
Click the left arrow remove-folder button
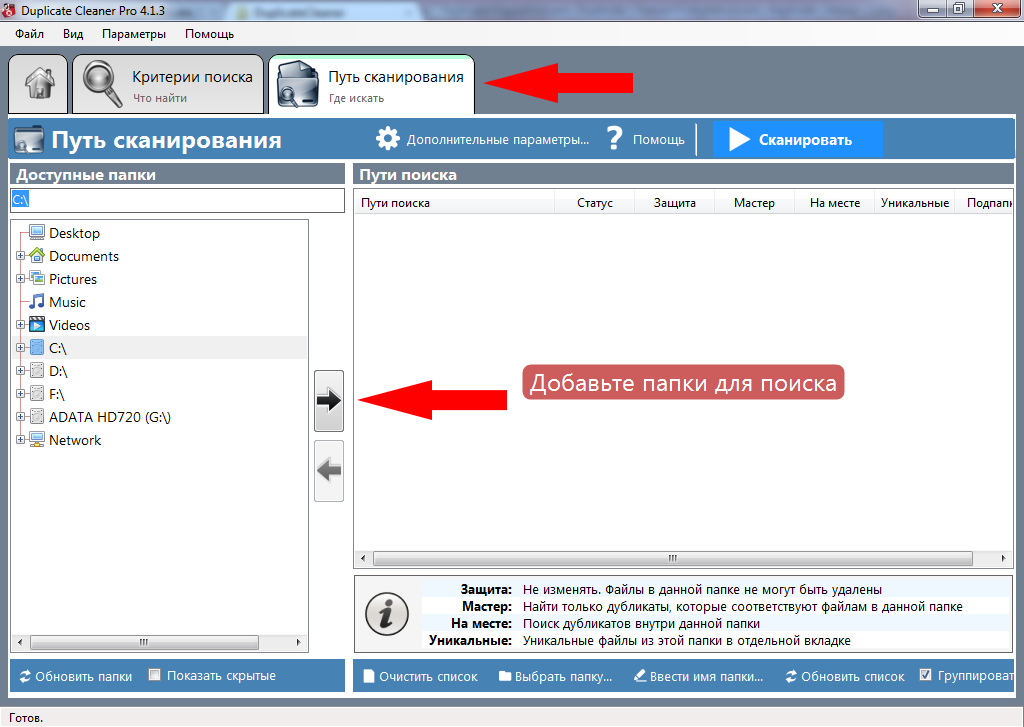coord(329,471)
